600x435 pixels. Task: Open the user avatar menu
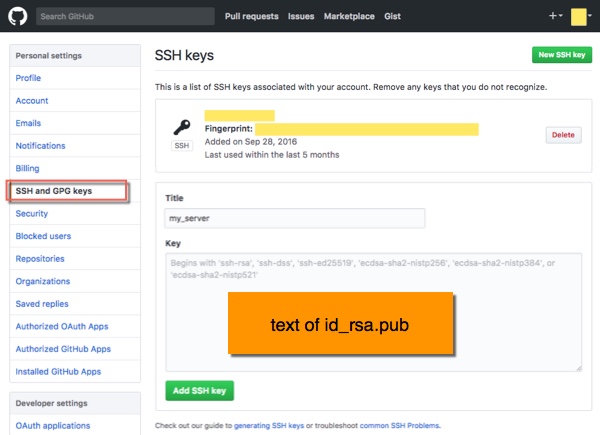pyautogui.click(x=581, y=17)
